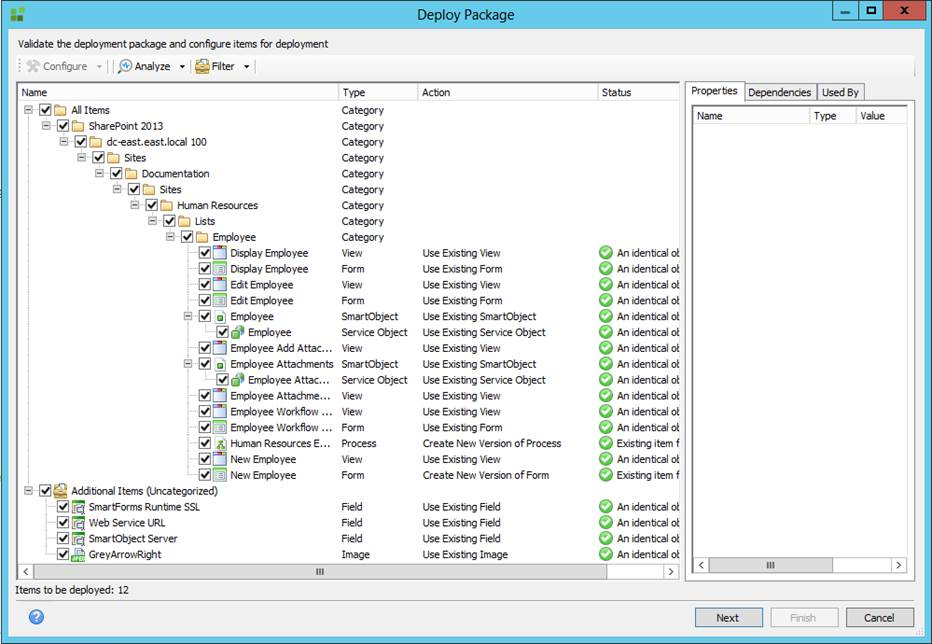Open the Filter dropdown arrow
This screenshot has height=644, width=932.
tap(247, 67)
